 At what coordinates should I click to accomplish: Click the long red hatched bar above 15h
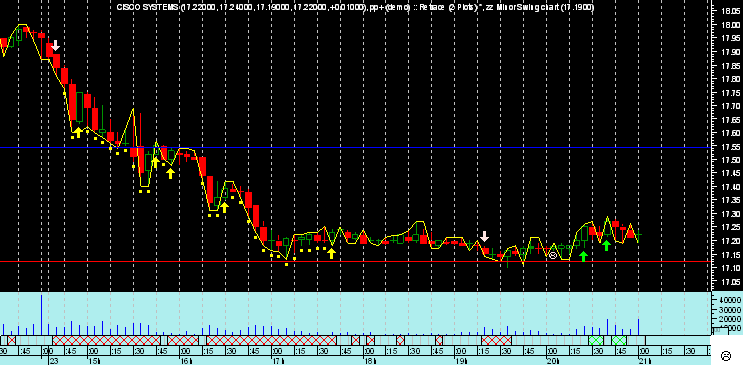point(106,340)
